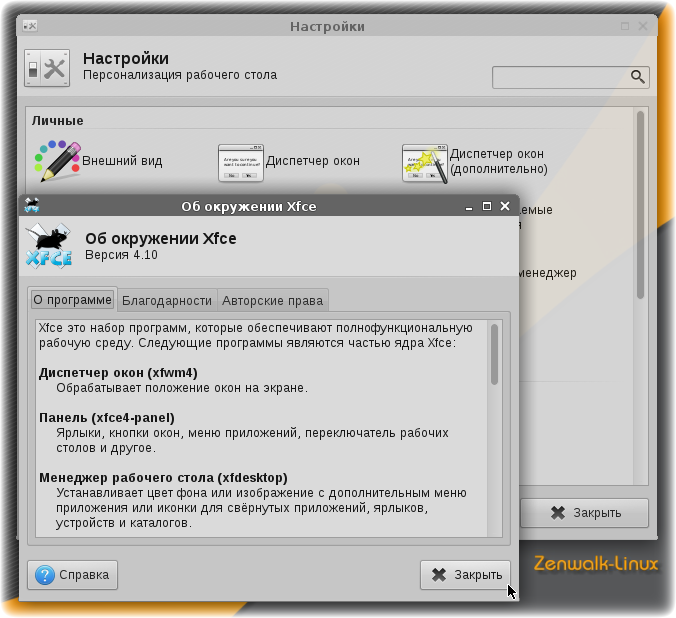The width and height of the screenshot is (676, 618).
Task: Click the magnifier icon in search field
Action: point(638,77)
